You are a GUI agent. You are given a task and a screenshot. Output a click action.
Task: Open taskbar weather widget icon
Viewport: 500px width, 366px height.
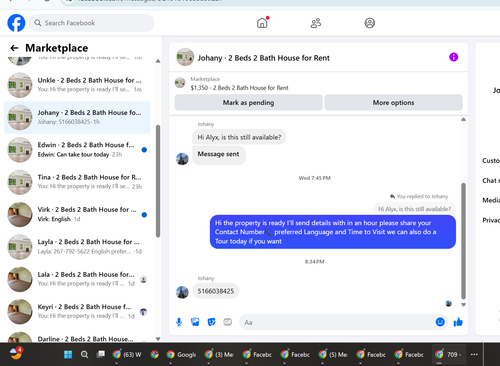tap(16, 354)
